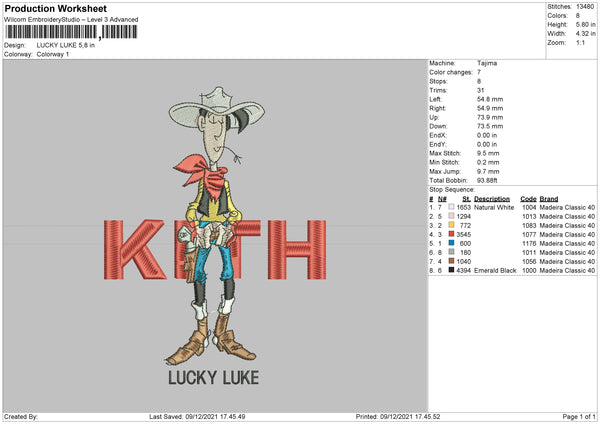
Task: Select thread code 1011
Action: (529, 253)
